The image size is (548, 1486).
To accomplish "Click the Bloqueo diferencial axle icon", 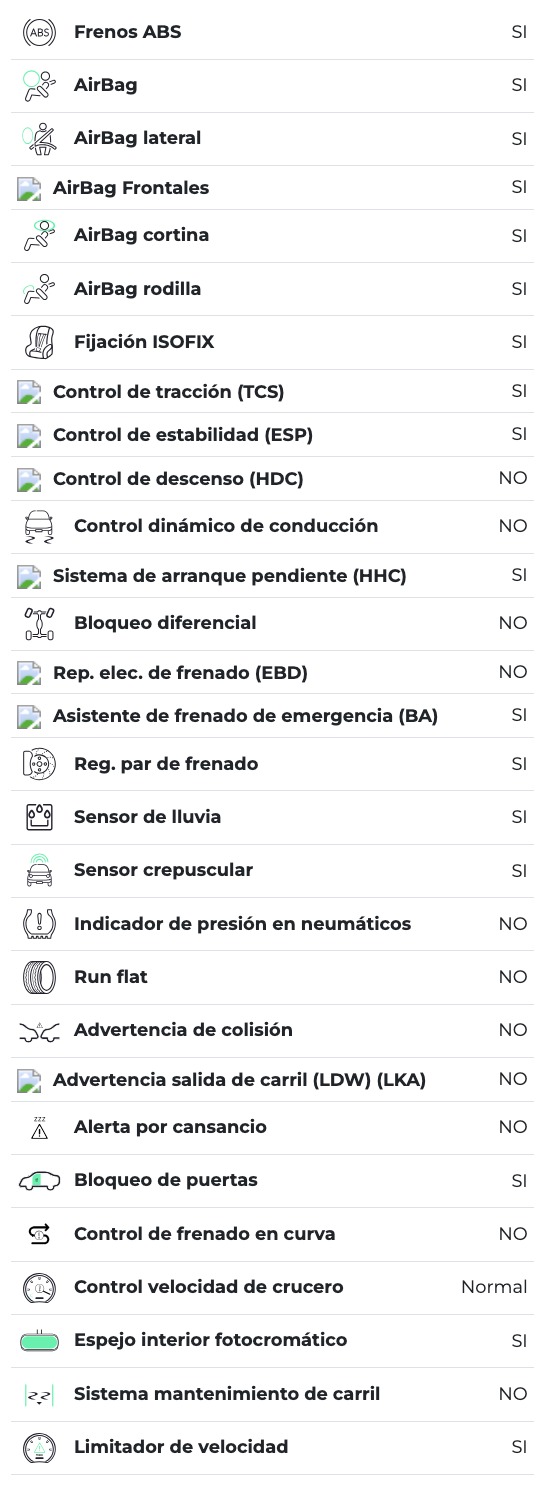I will click(40, 623).
